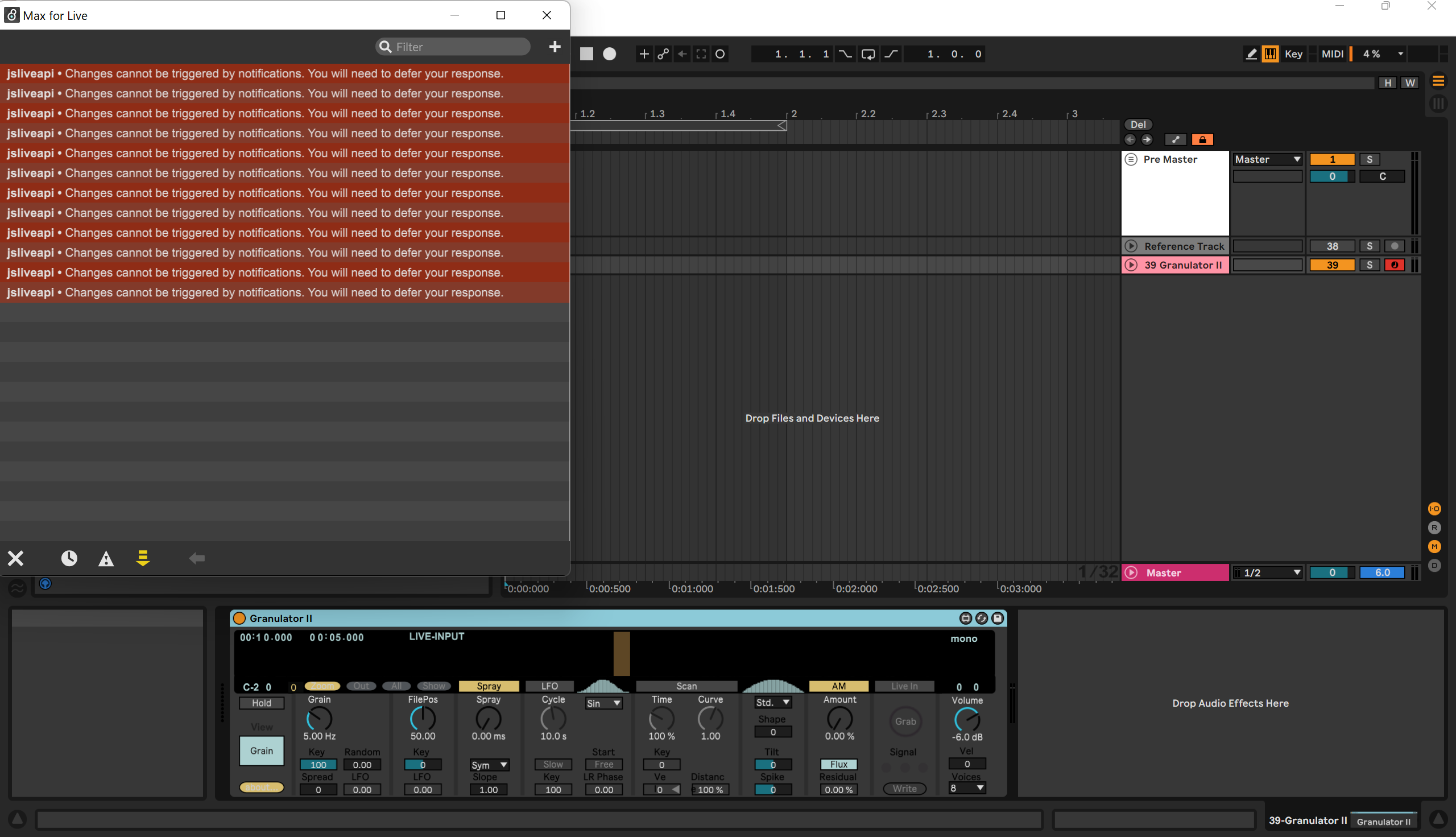Select the LFO tab in Granulator II
This screenshot has width=1456, height=837.
(549, 686)
